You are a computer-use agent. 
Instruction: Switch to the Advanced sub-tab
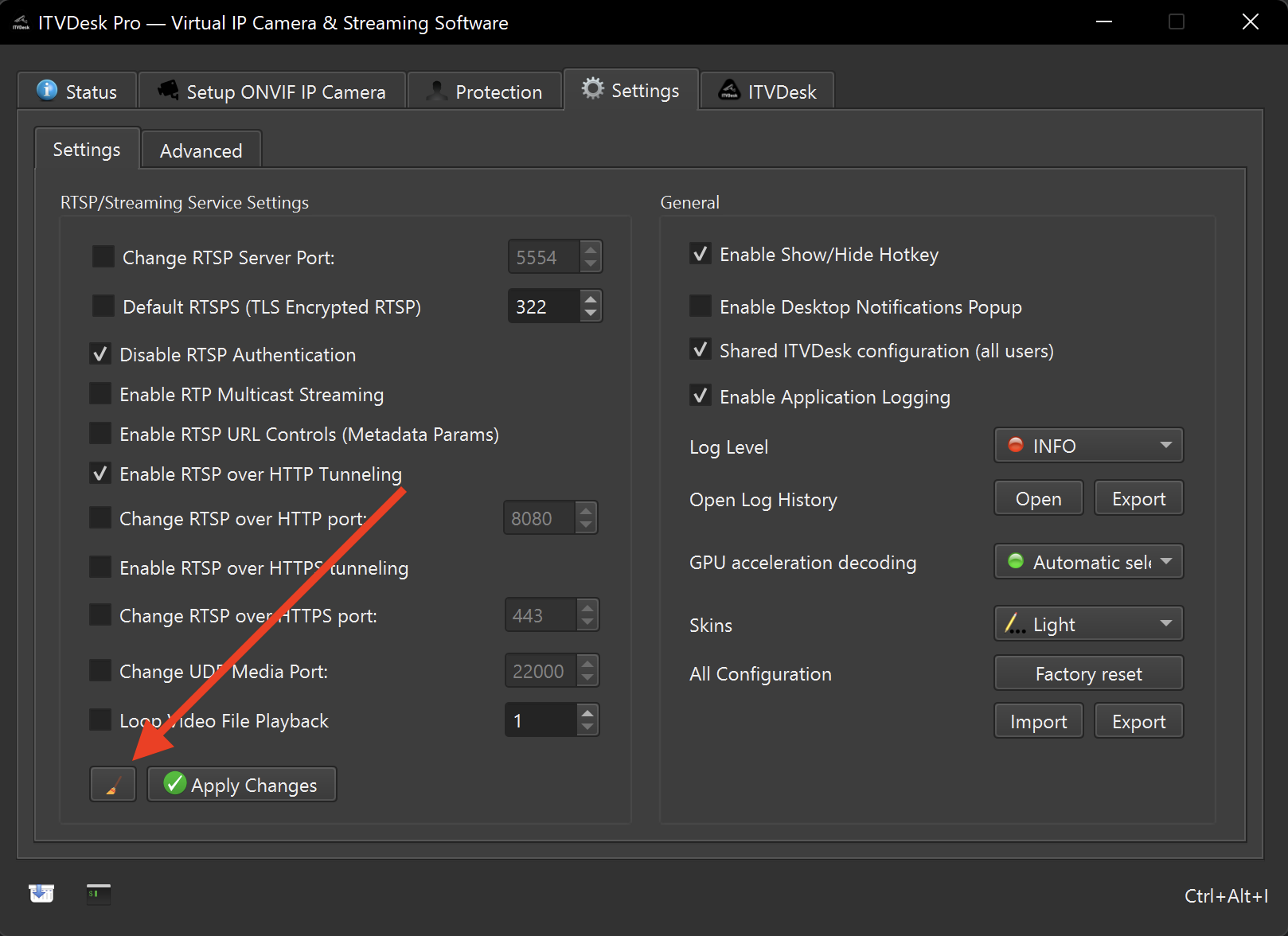[x=201, y=150]
